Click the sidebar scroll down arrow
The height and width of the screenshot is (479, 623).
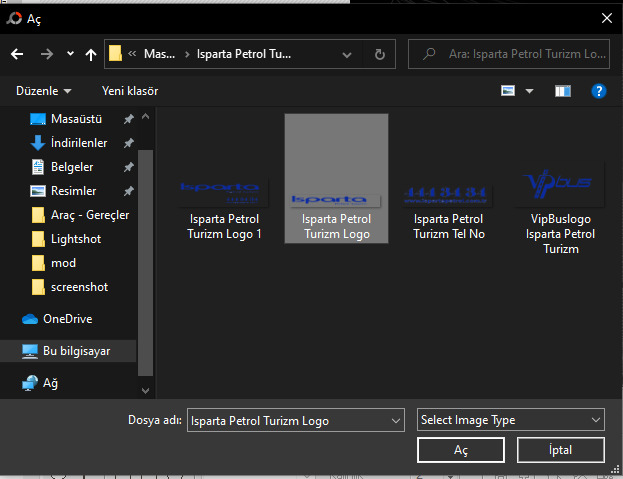(x=145, y=391)
